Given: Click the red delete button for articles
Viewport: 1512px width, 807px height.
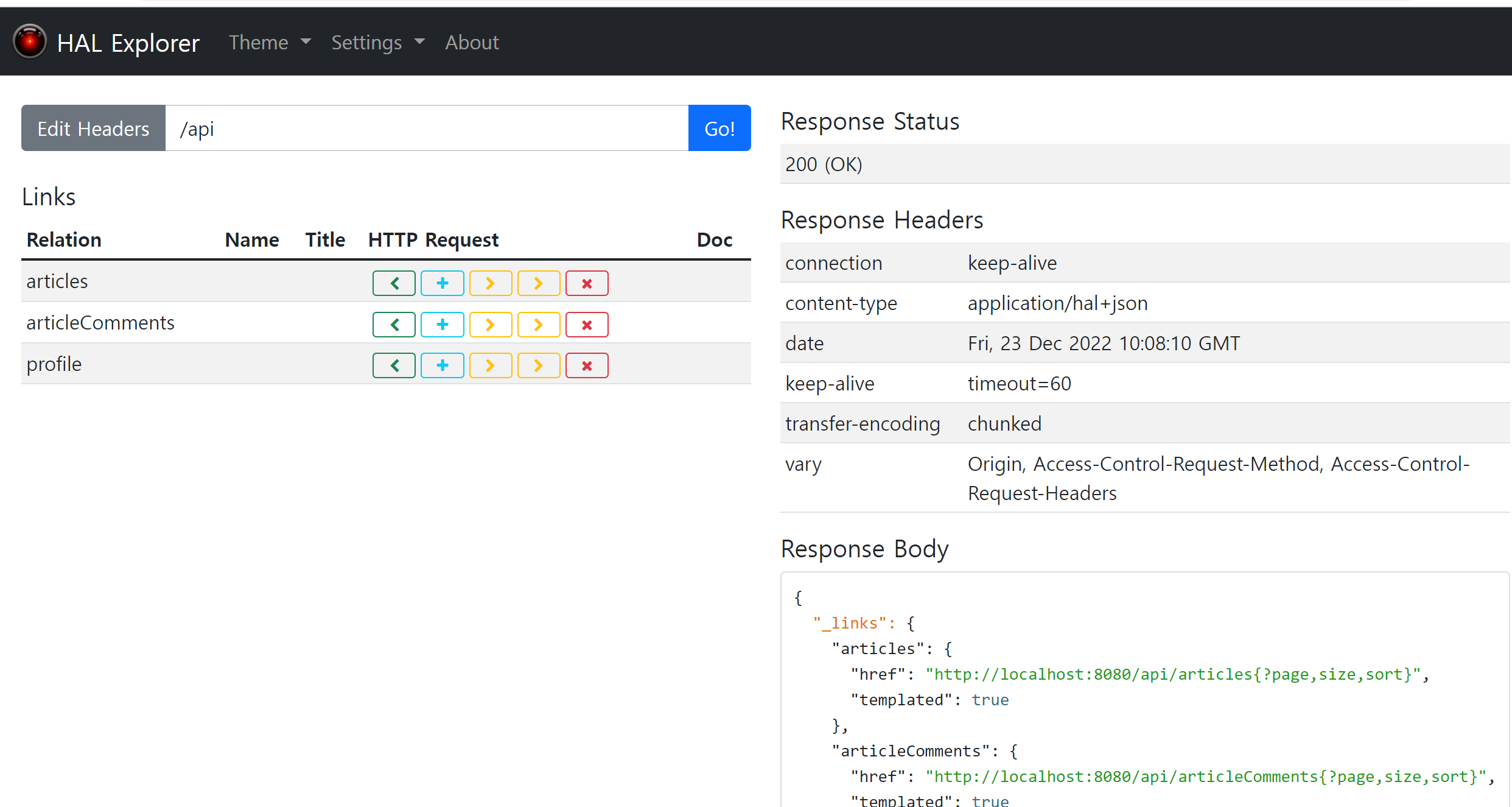Looking at the screenshot, I should [587, 283].
